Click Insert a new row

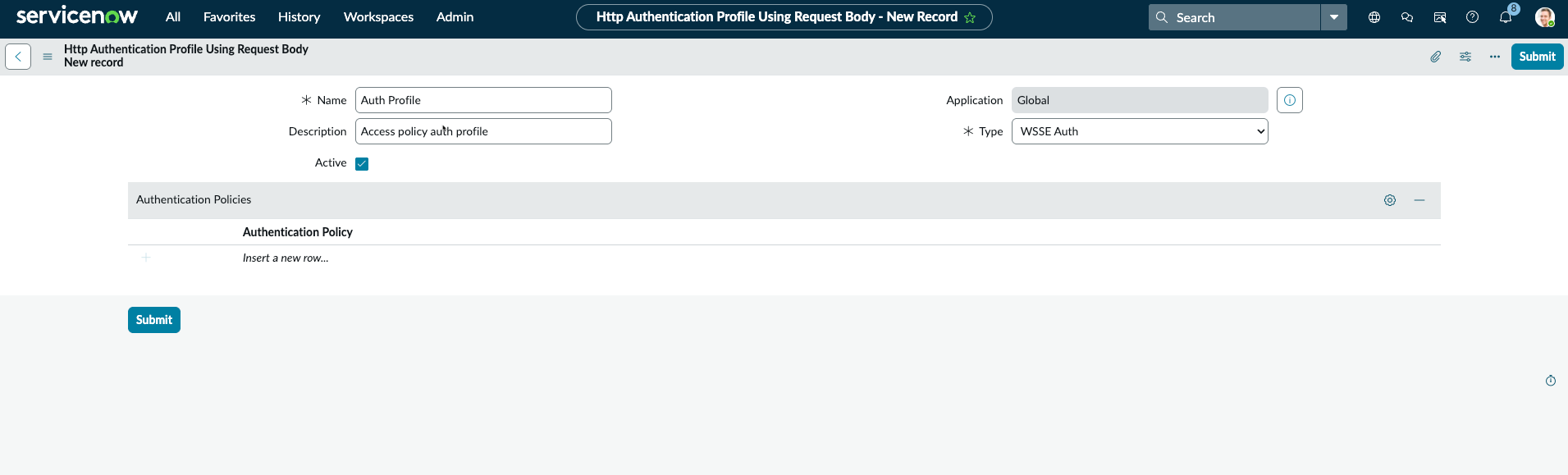[x=286, y=258]
